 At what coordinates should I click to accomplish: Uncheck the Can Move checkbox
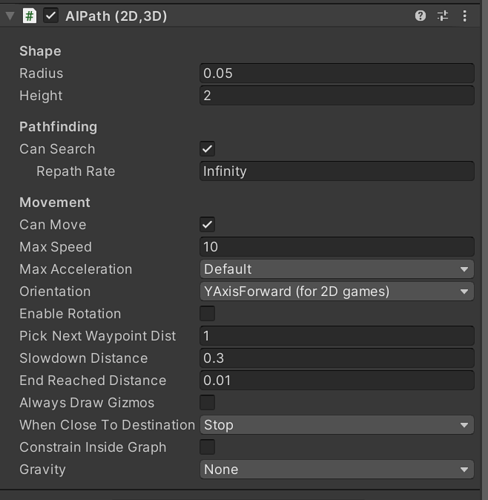(x=207, y=224)
